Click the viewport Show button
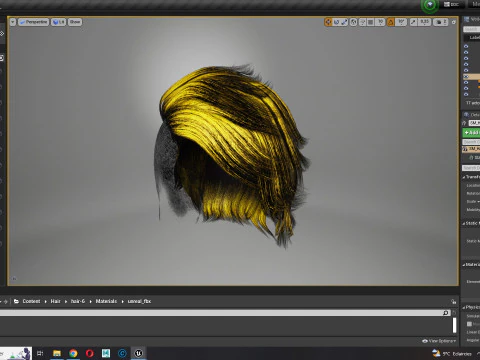Viewport: 480px width, 360px height. coord(75,22)
